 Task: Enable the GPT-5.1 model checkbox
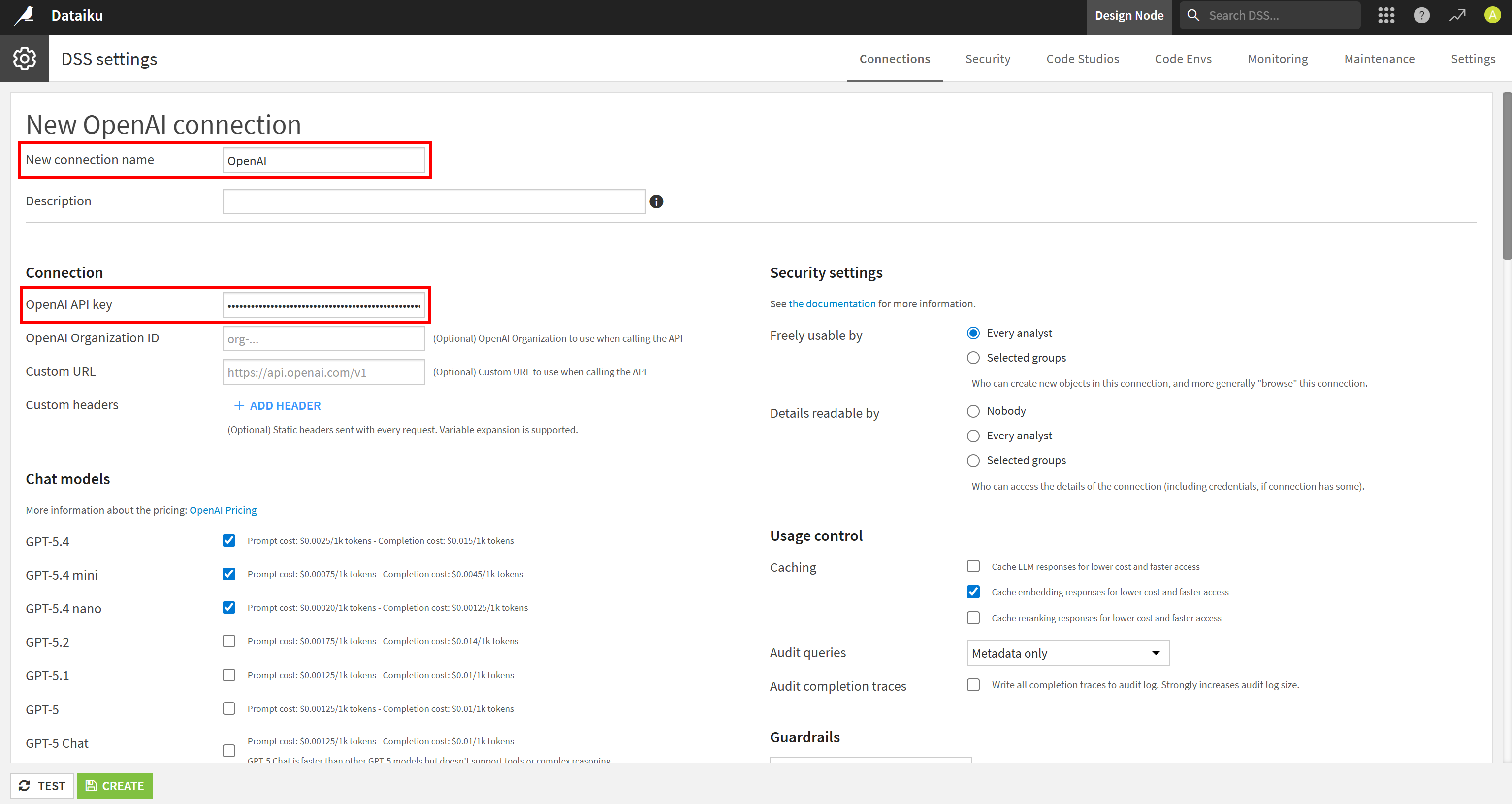pyautogui.click(x=229, y=675)
